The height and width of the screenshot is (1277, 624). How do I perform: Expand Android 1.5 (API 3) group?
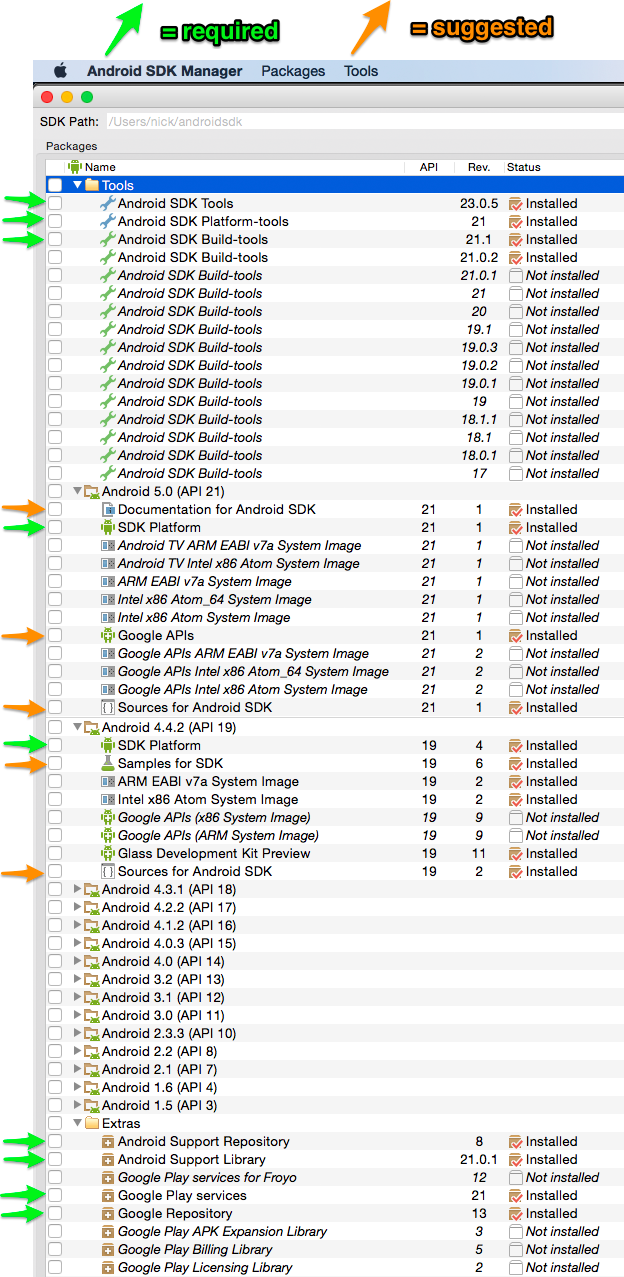pyautogui.click(x=77, y=1105)
